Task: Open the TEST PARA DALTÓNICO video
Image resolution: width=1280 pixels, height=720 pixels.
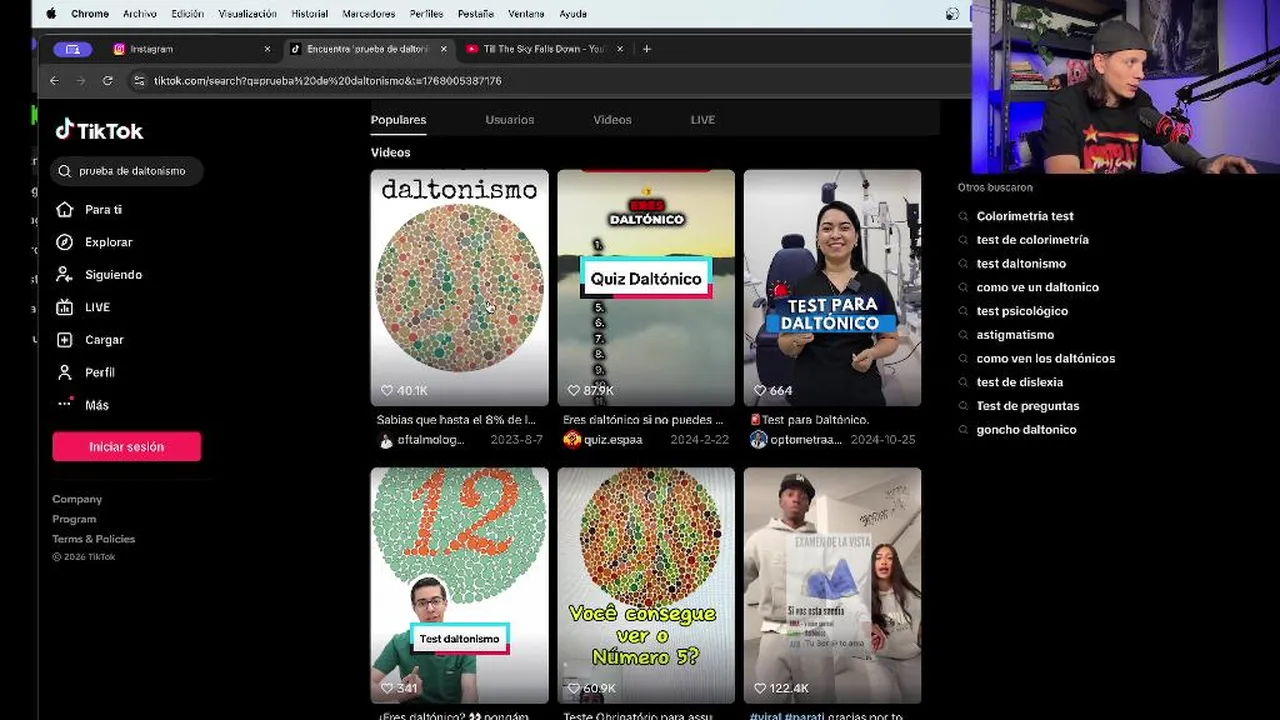Action: click(x=832, y=288)
